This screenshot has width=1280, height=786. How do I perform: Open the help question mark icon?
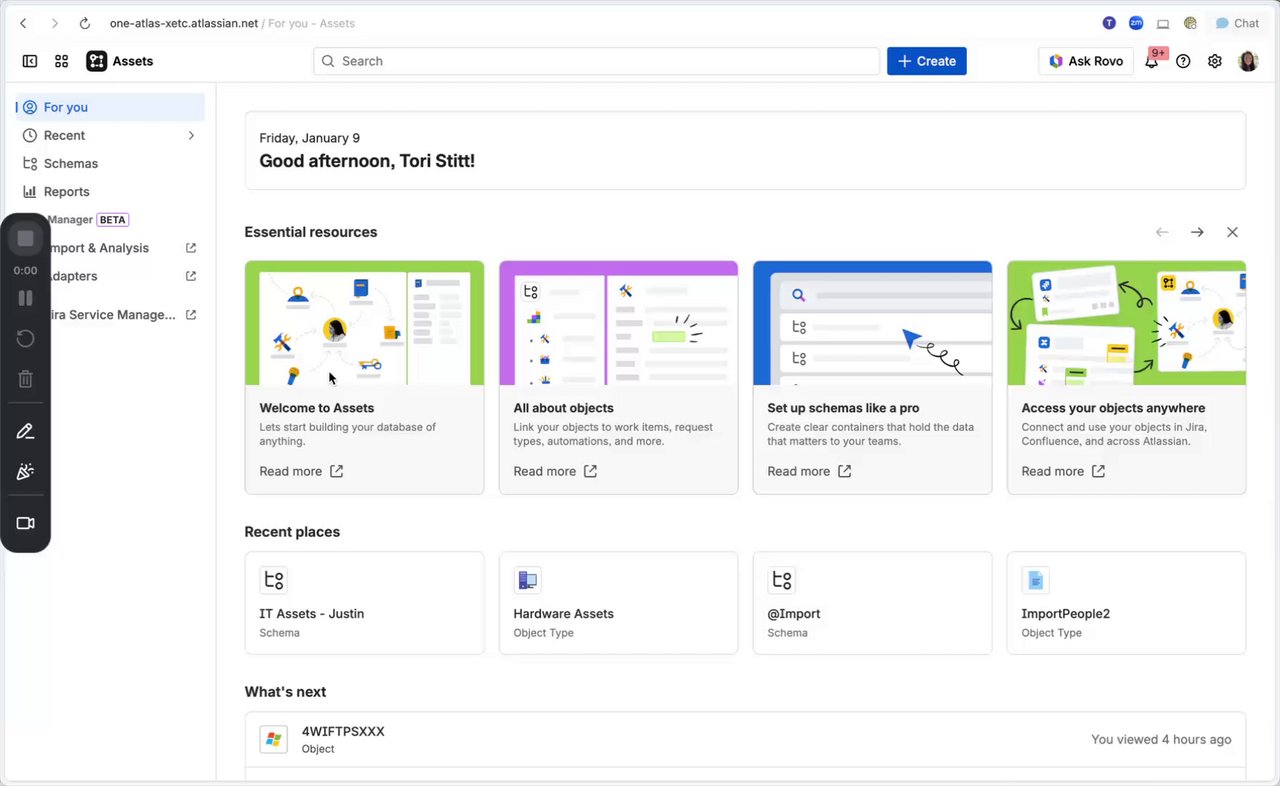[x=1183, y=61]
